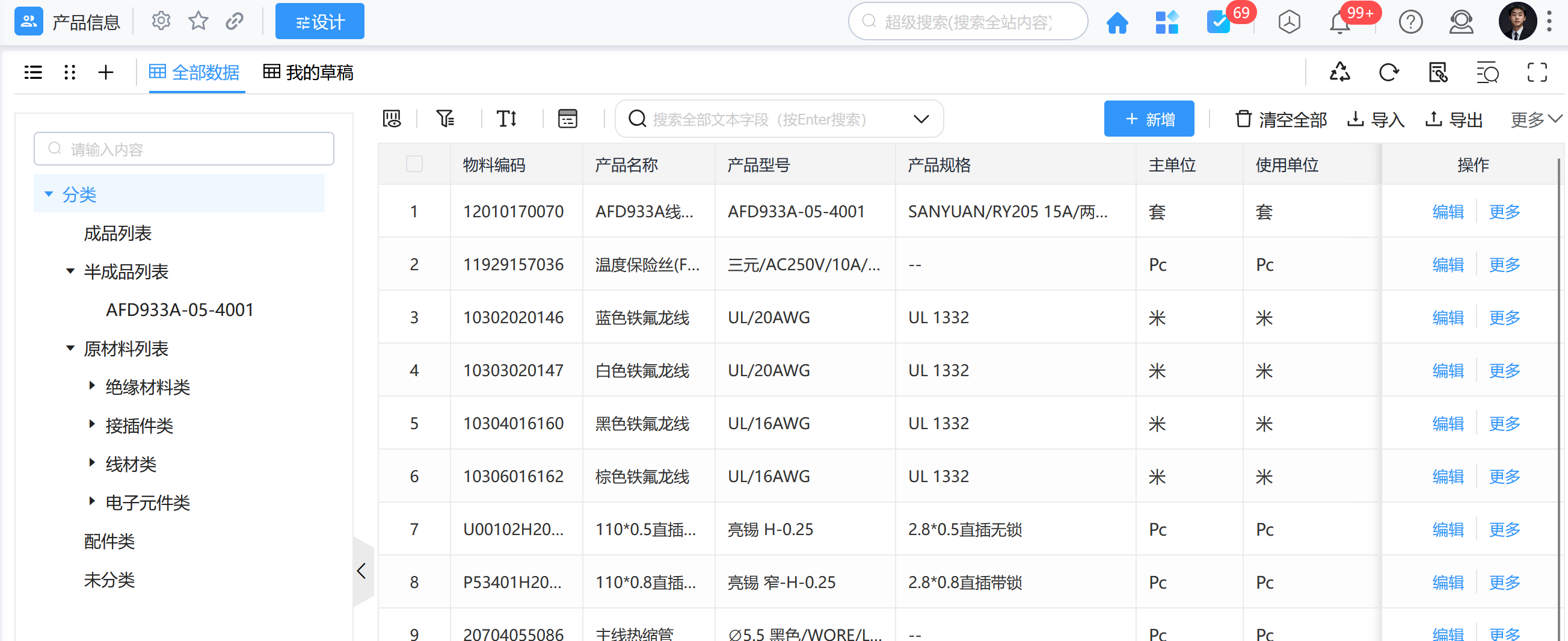Click the refresh icon in toolbar
1568x641 pixels.
[x=1388, y=72]
